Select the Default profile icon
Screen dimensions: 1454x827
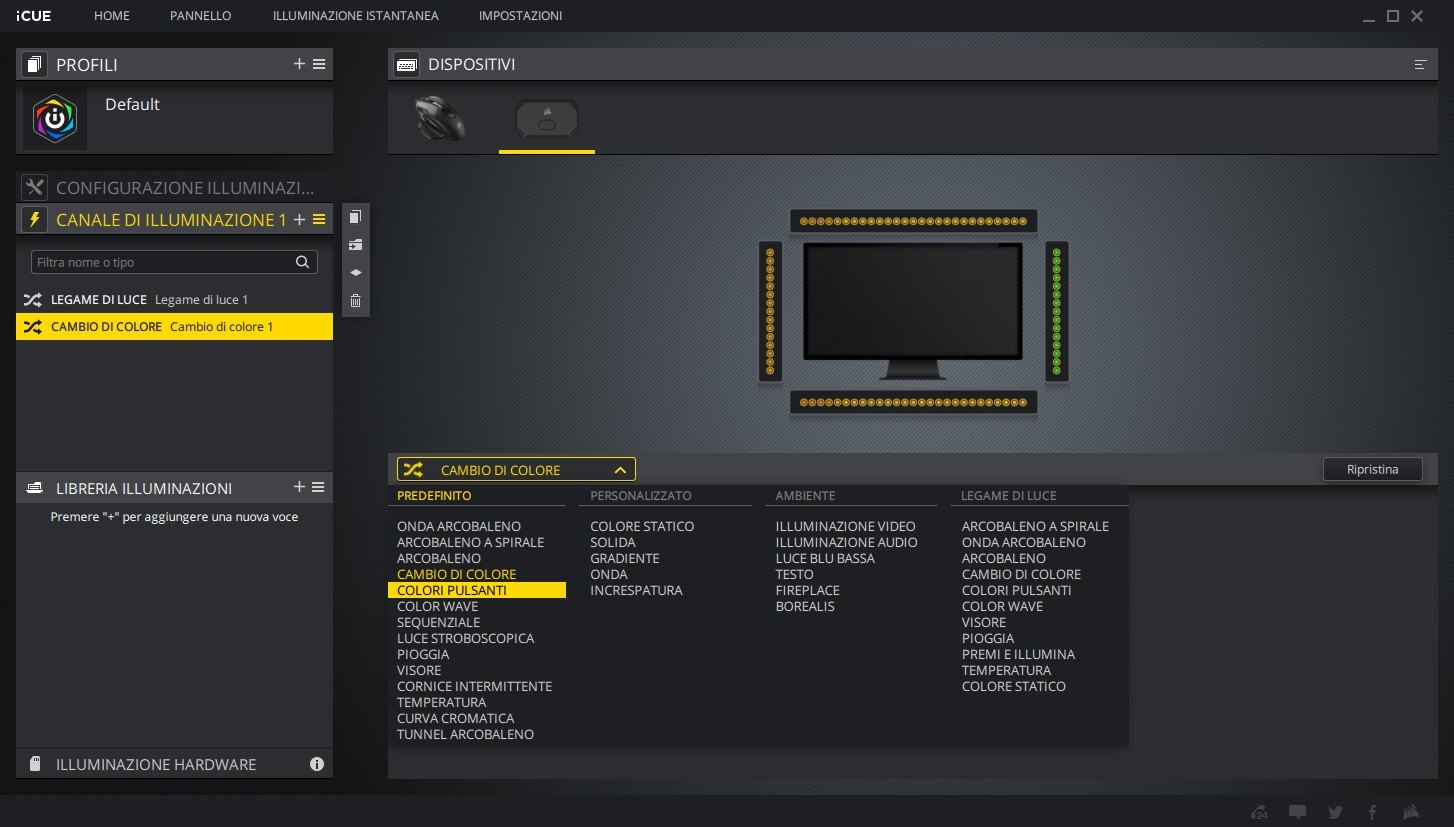(x=55, y=118)
